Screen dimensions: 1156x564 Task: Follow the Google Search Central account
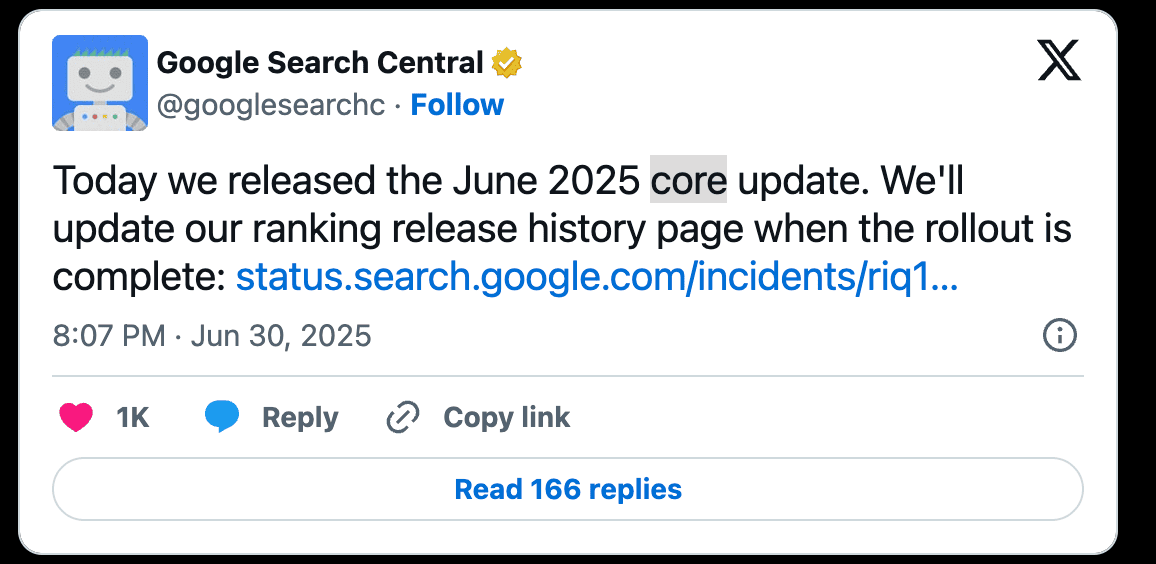point(458,105)
